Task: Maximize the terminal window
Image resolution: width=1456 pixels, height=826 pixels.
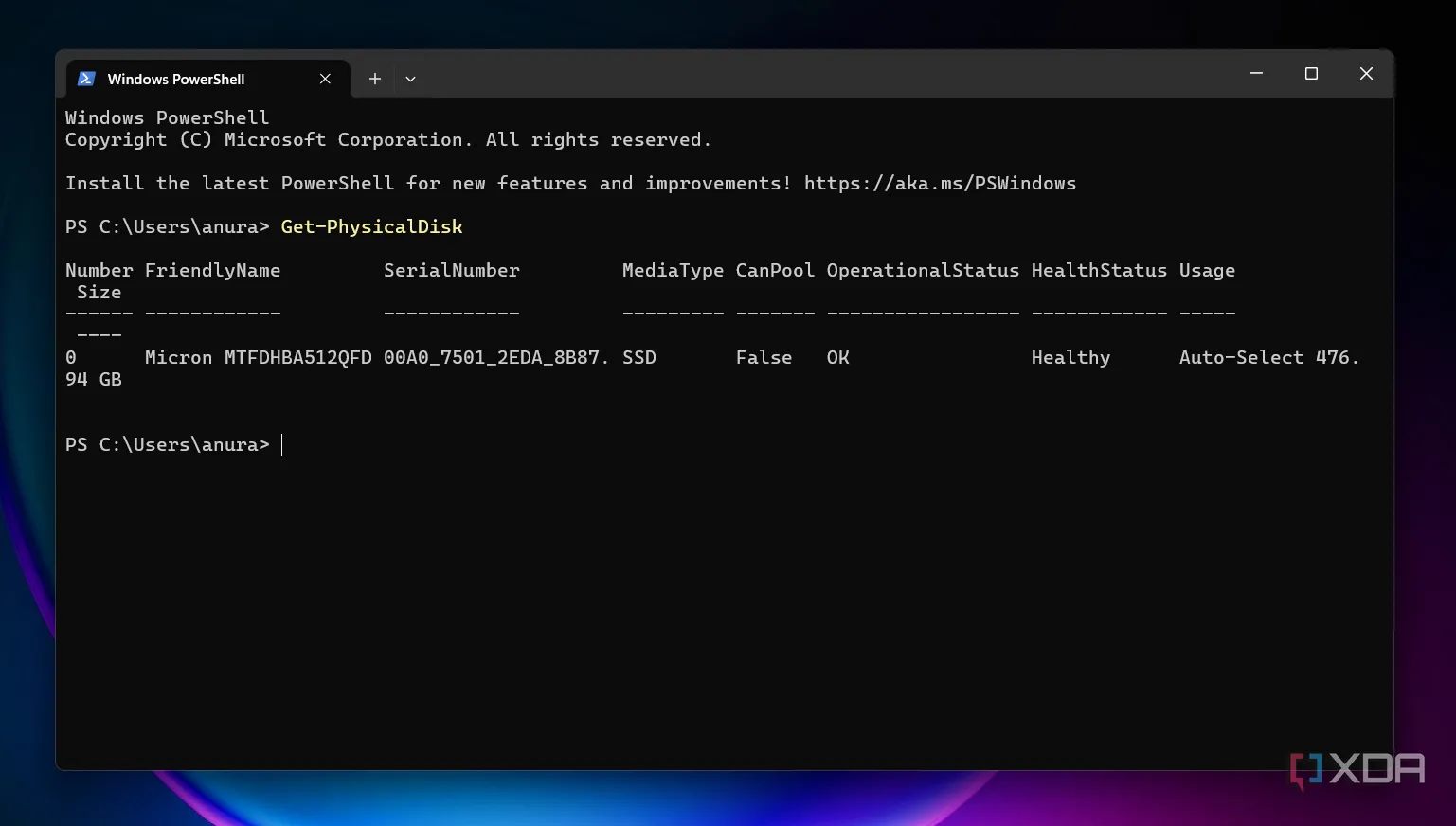Action: pyautogui.click(x=1311, y=73)
